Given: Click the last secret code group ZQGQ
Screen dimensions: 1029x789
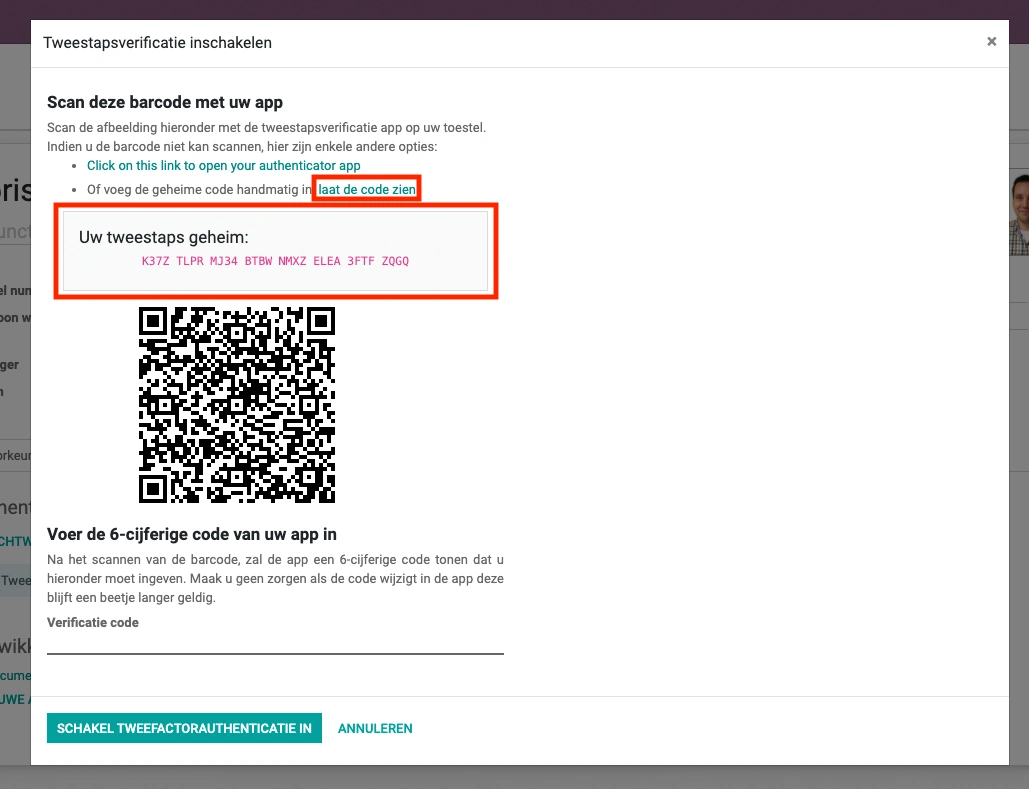Looking at the screenshot, I should 395,261.
